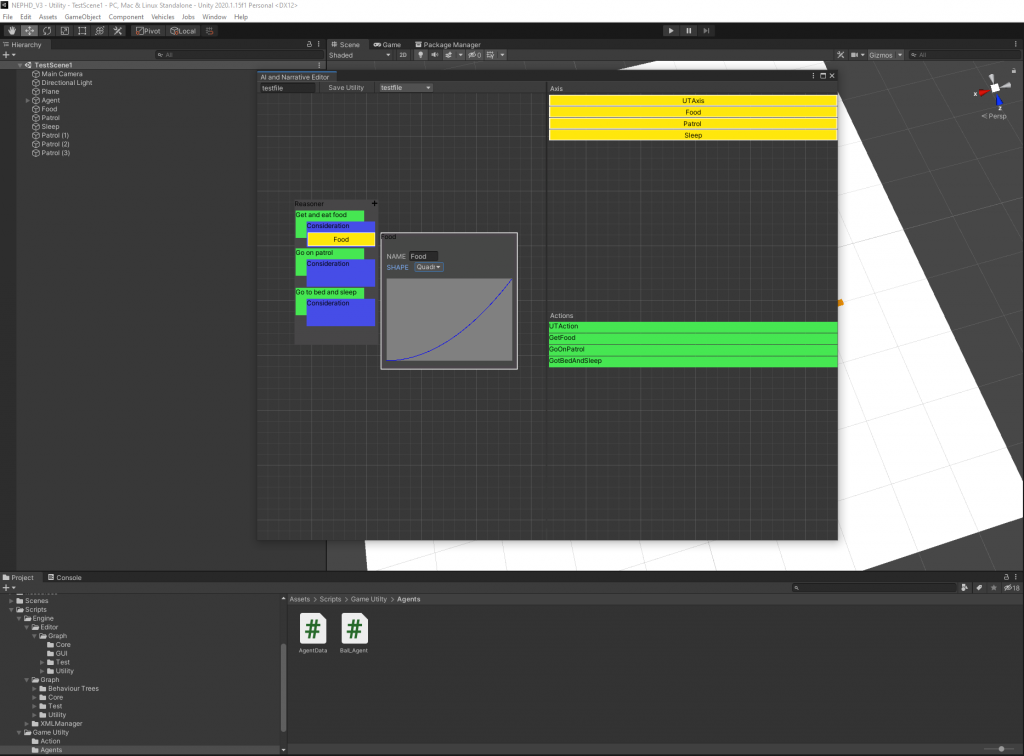Click the NAME input field in Food node

click(423, 256)
